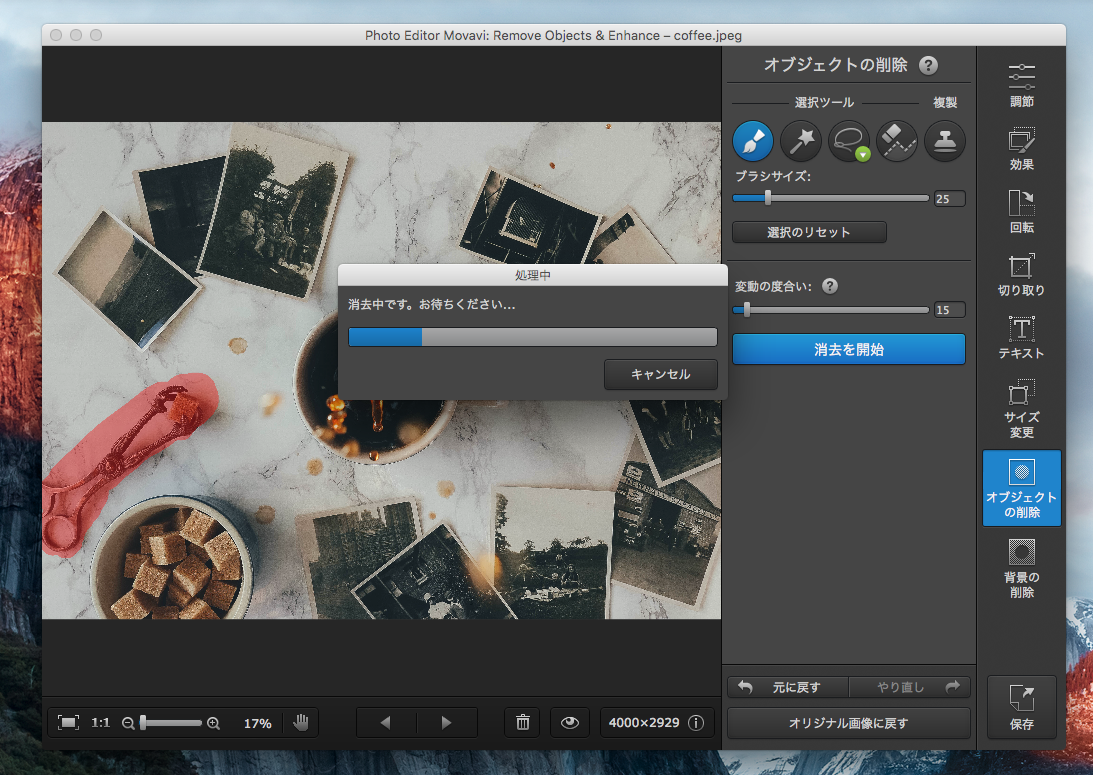This screenshot has height=775, width=1093.
Task: Click the help icon beside オブジェクトの削除 title
Action: [x=929, y=66]
